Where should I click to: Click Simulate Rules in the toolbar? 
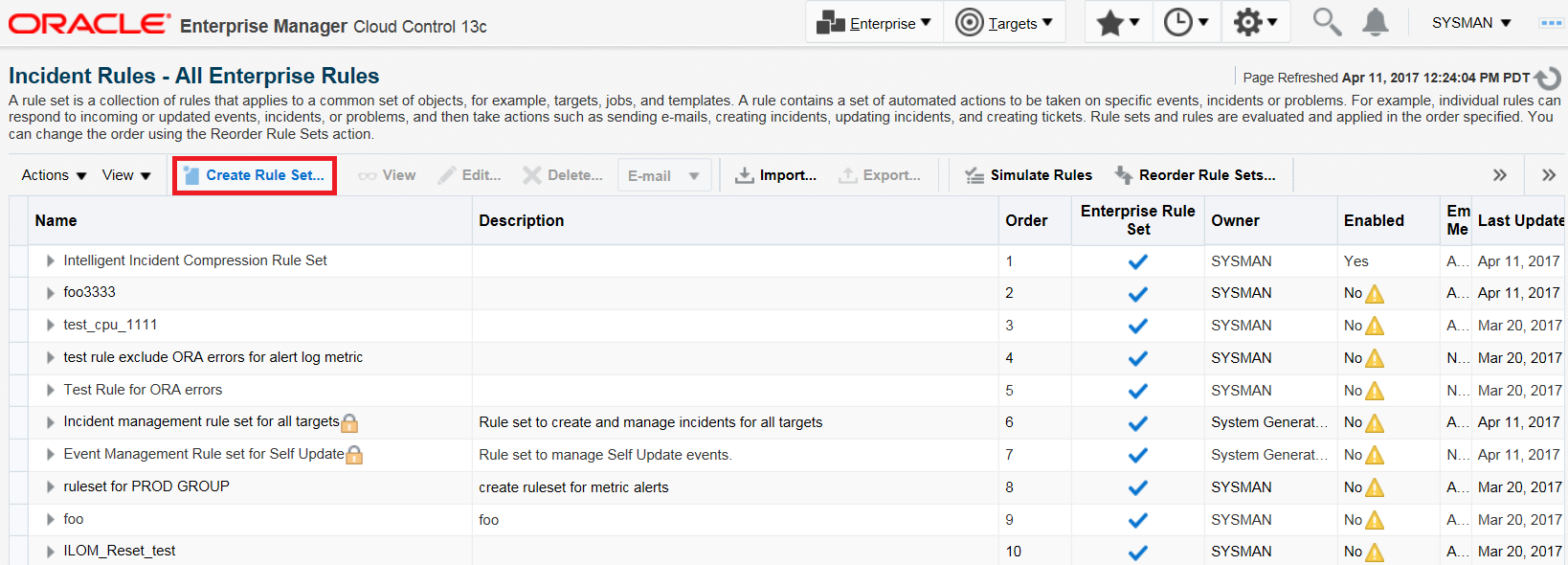pyautogui.click(x=1028, y=175)
